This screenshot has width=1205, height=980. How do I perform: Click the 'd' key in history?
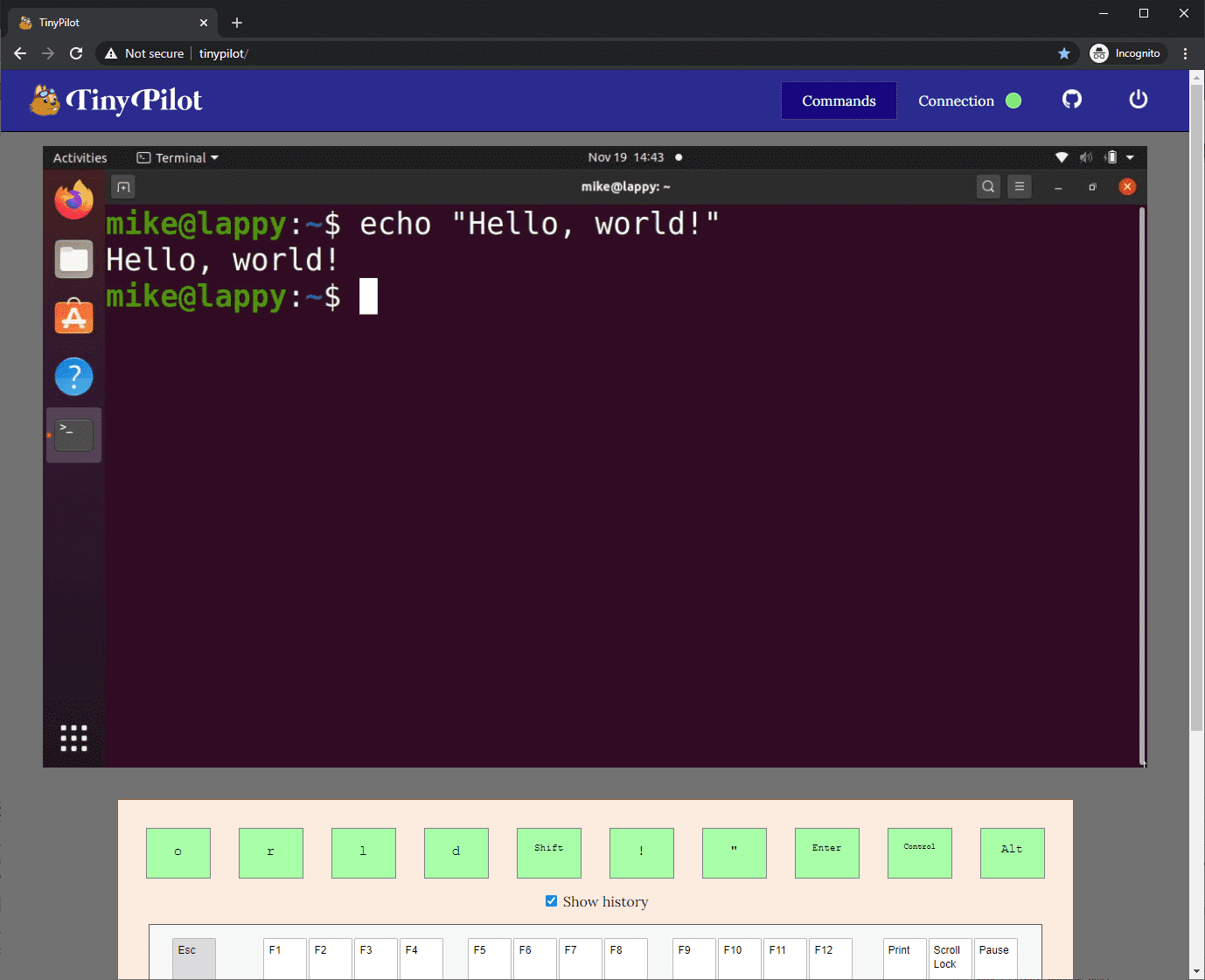tap(456, 853)
